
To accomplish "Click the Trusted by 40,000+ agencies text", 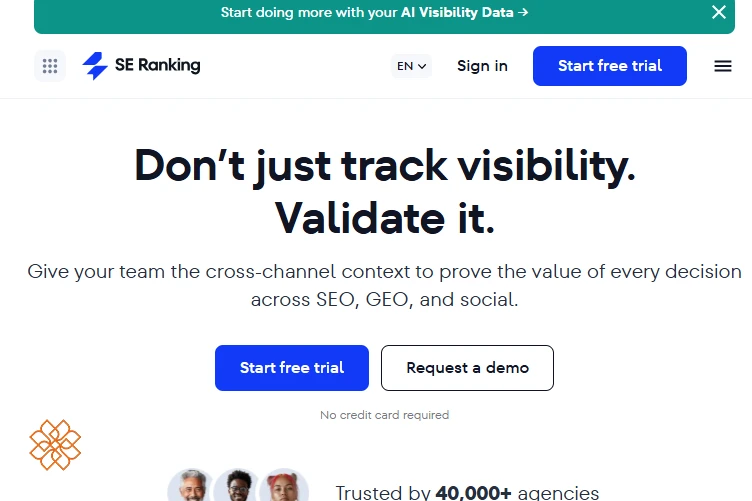I will point(467,493).
